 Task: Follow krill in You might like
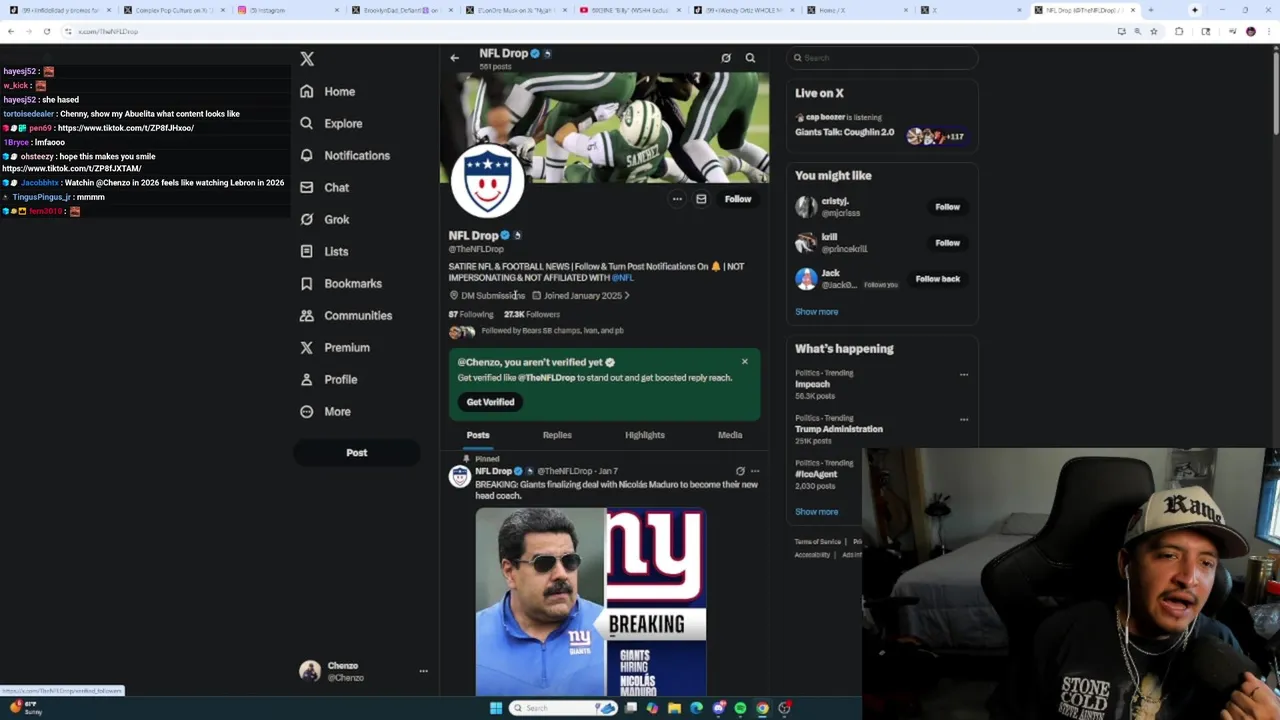click(947, 243)
